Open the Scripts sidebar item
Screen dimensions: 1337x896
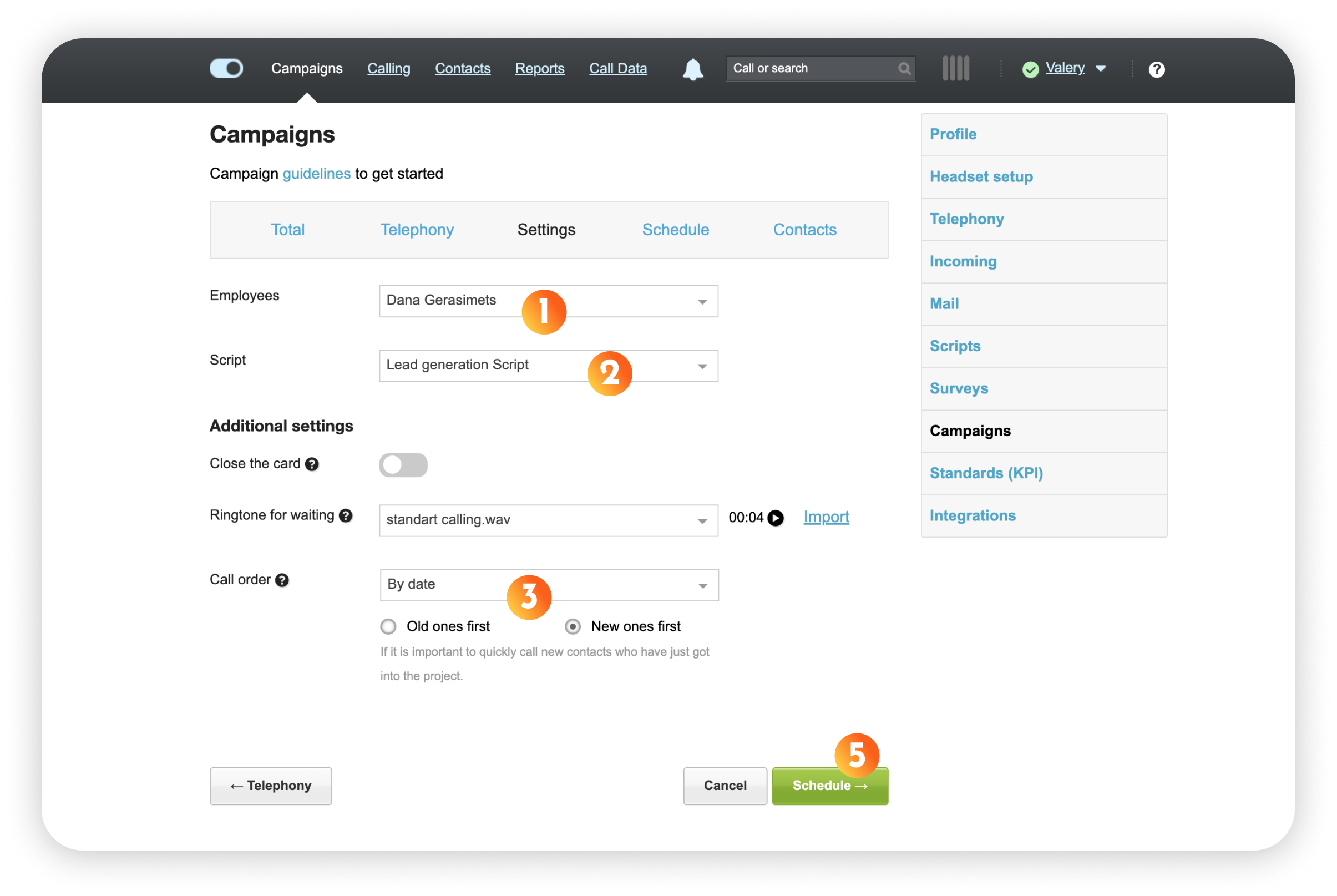(x=955, y=346)
